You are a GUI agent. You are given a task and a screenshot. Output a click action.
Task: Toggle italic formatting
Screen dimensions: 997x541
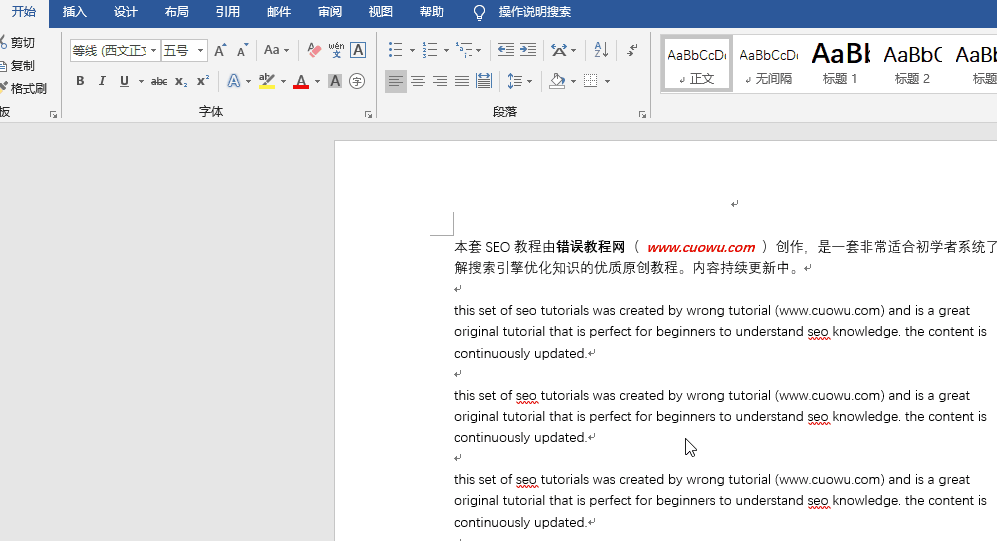102,81
